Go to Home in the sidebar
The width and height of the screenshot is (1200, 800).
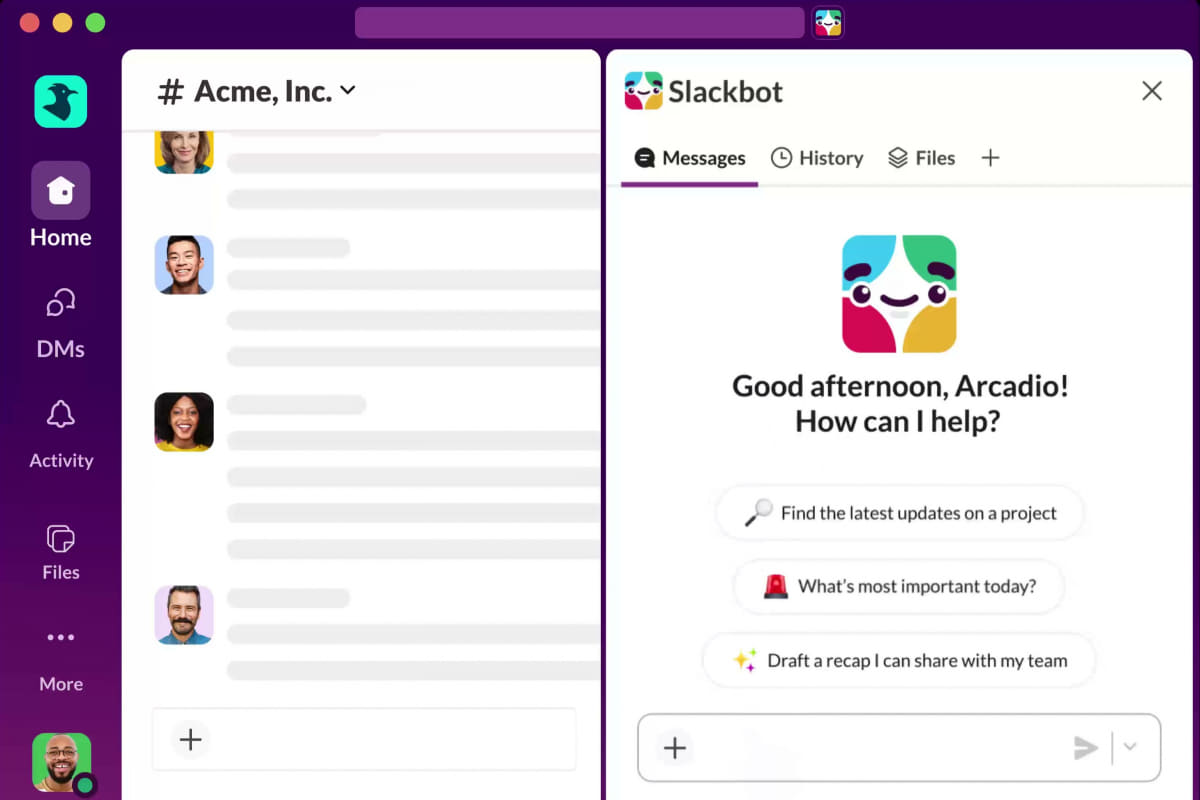coord(61,206)
